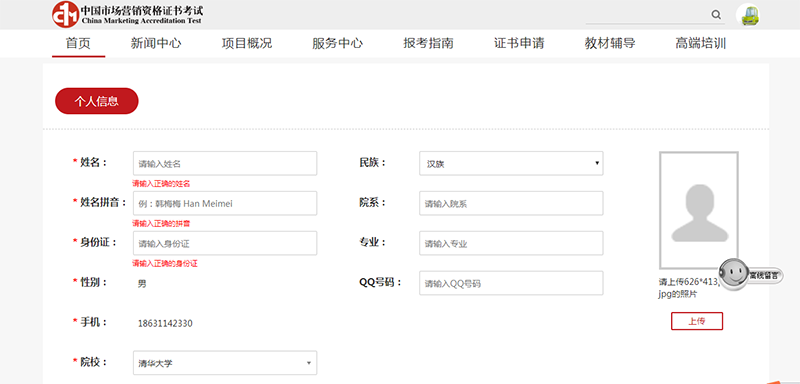Click the 上传 photo button
This screenshot has height=384, width=800.
coord(697,321)
